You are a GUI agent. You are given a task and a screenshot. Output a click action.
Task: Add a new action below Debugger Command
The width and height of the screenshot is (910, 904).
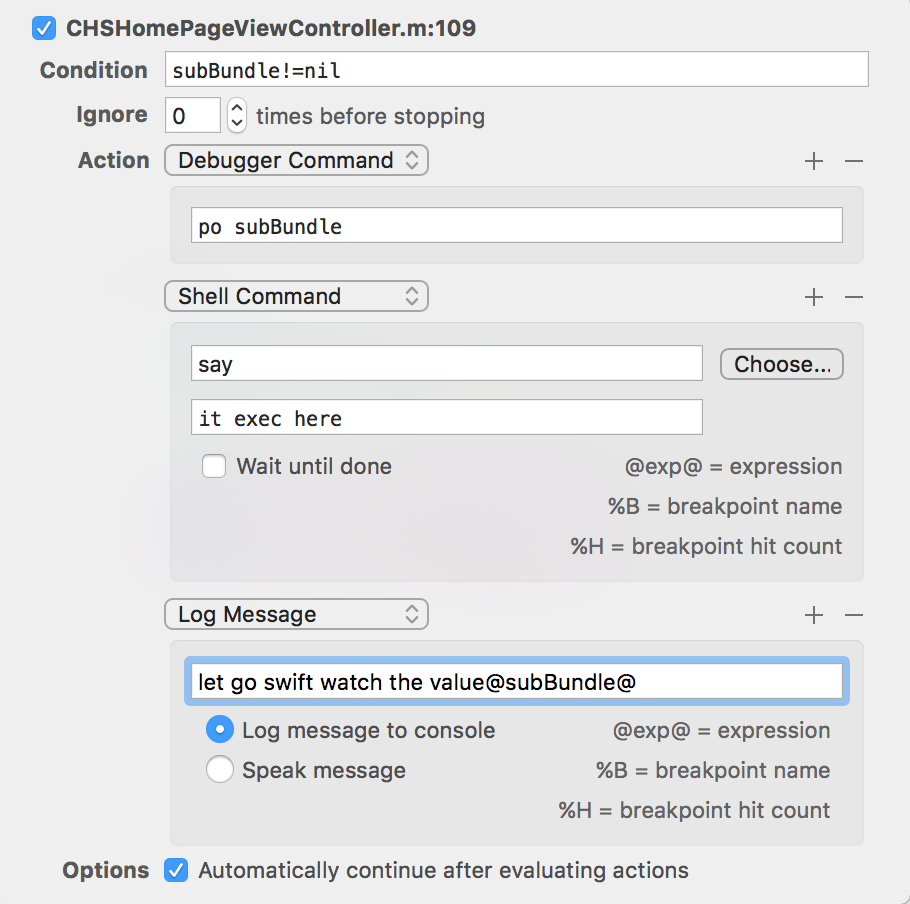[814, 160]
